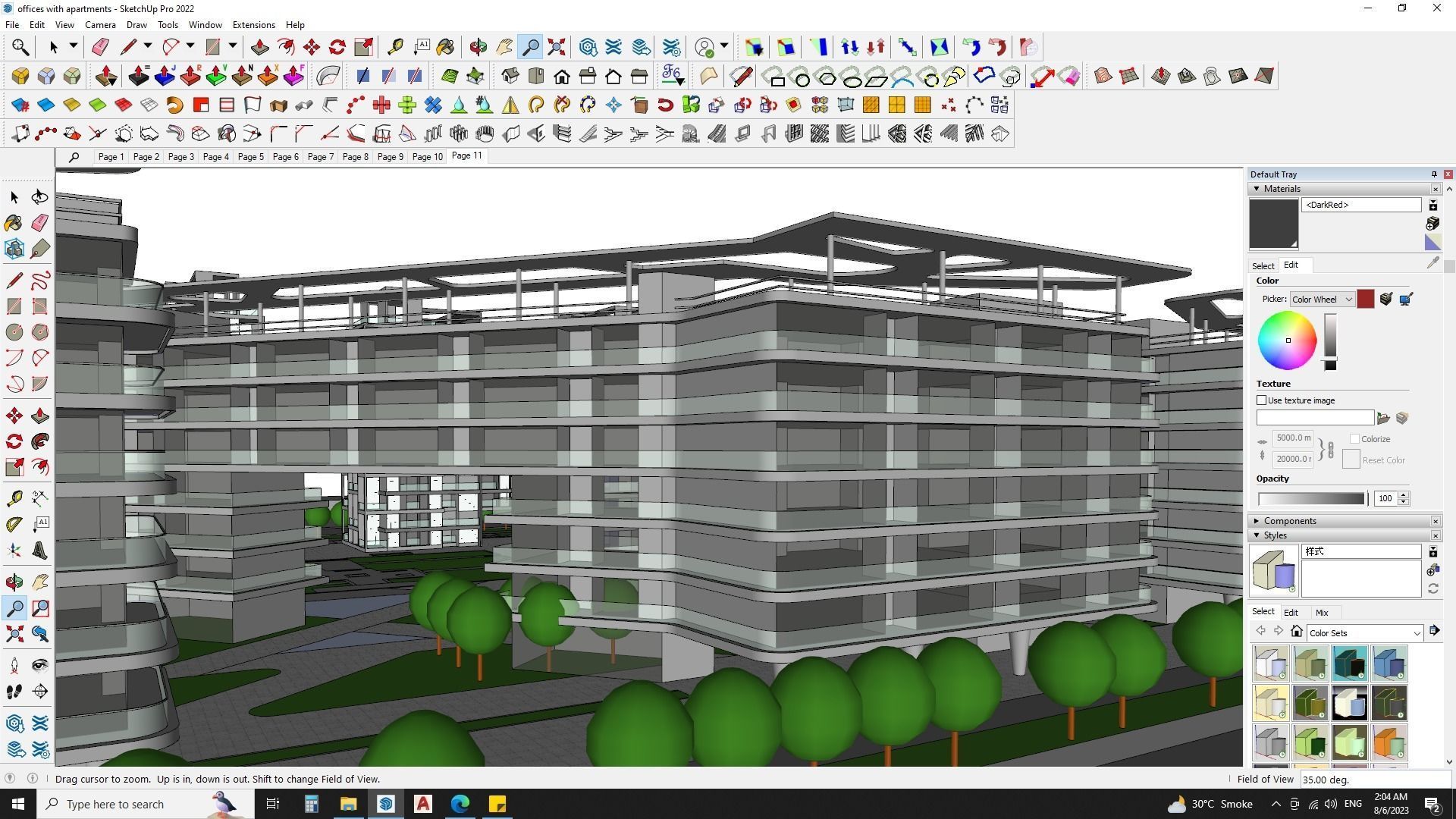Switch to Page 5 scene tab
1456x819 pixels.
(251, 157)
